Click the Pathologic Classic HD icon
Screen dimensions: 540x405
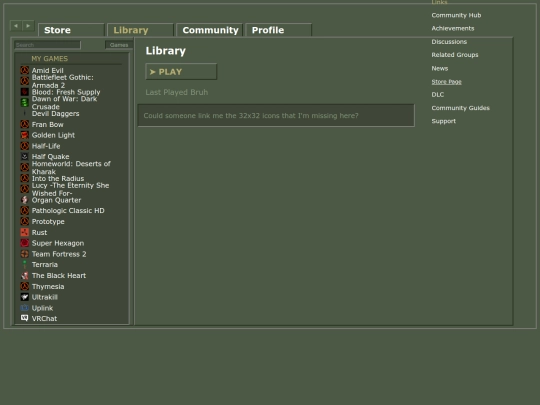pyautogui.click(x=24, y=210)
